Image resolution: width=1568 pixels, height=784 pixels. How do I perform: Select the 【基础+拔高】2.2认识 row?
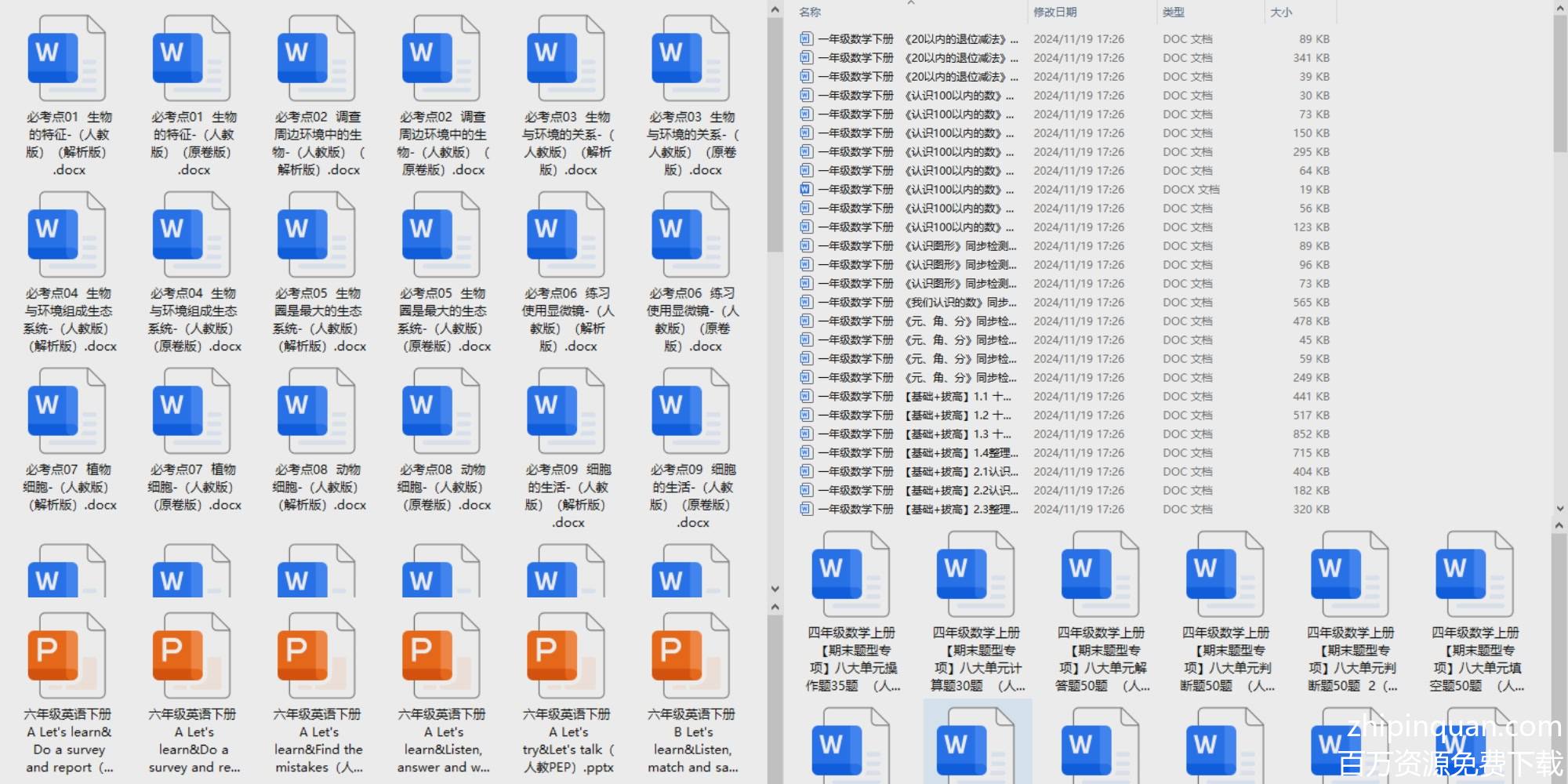[1065, 491]
